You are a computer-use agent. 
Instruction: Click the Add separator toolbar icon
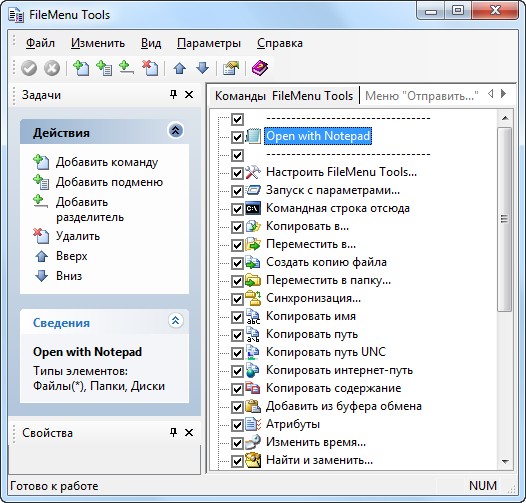coord(126,68)
